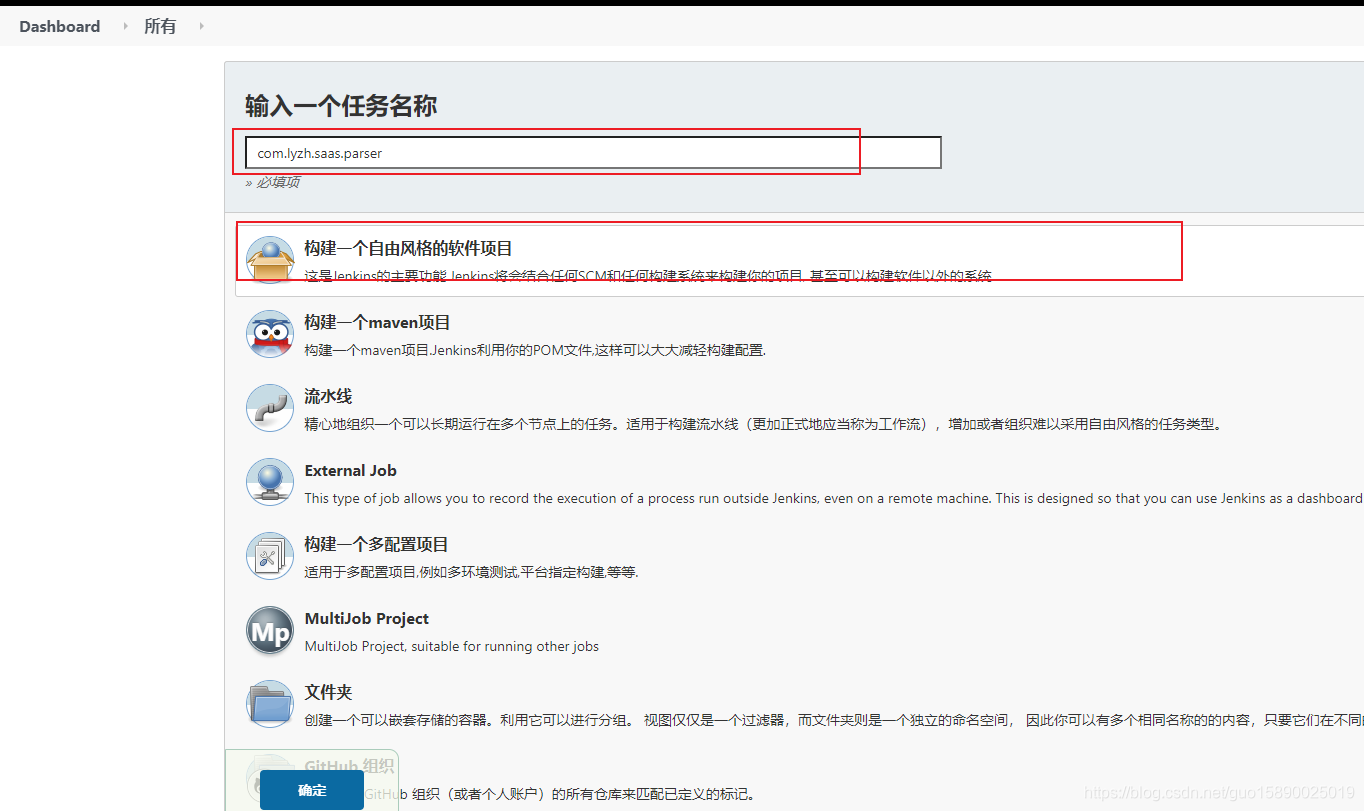1364x811 pixels.
Task: Select 文件夹 item title
Action: coord(328,692)
